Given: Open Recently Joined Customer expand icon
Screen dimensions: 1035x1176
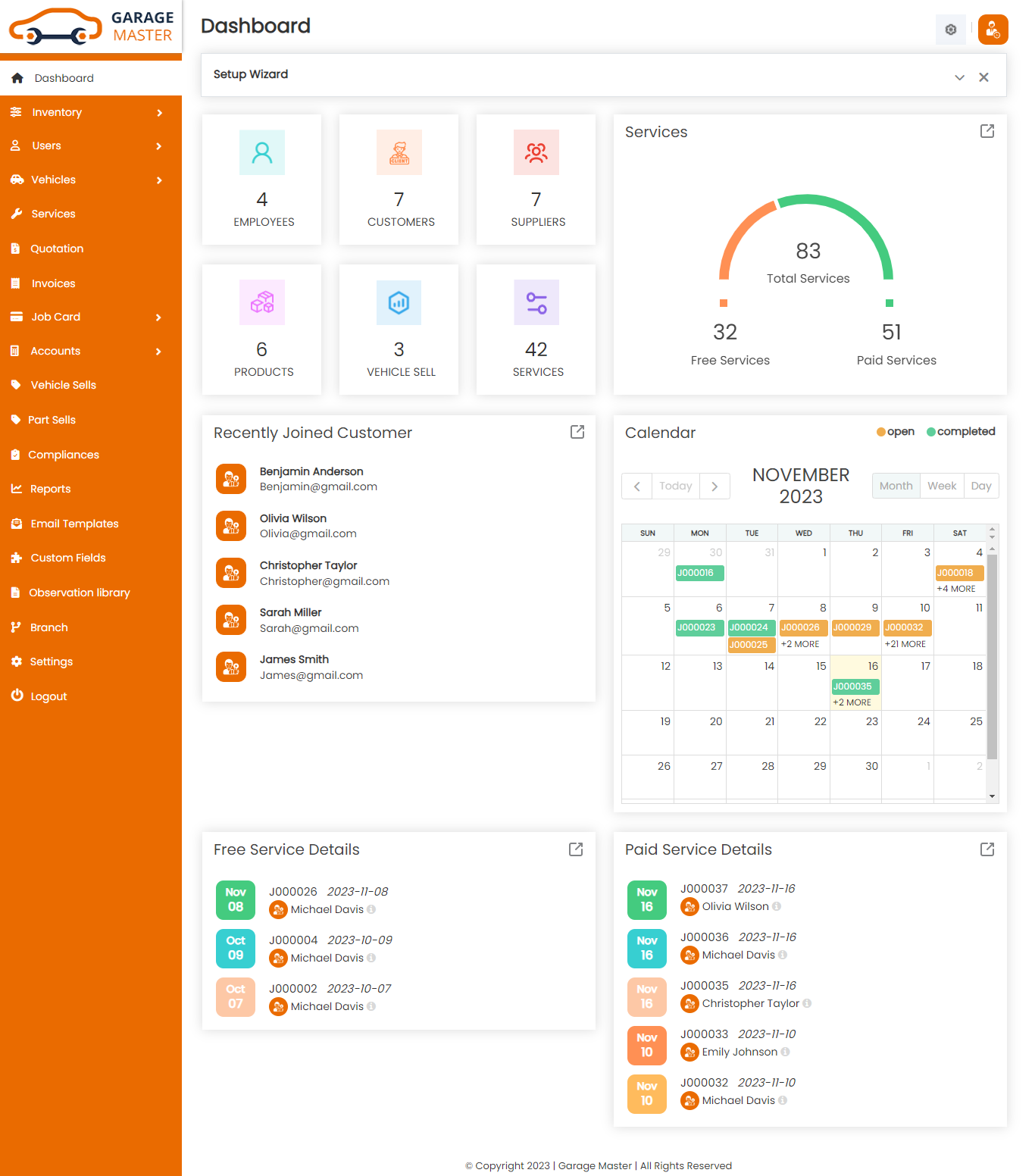Looking at the screenshot, I should [x=577, y=432].
